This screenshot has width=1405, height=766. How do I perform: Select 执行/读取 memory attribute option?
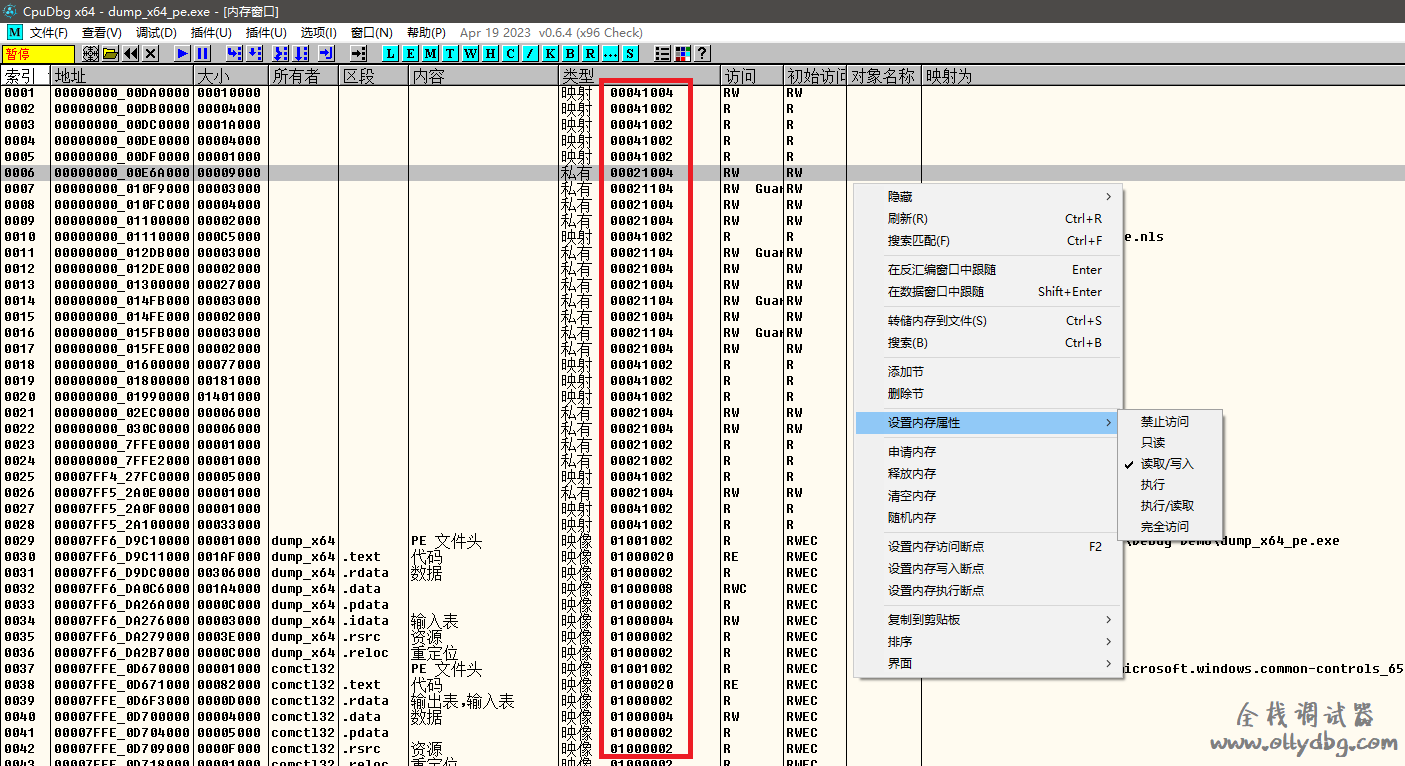click(x=1170, y=506)
